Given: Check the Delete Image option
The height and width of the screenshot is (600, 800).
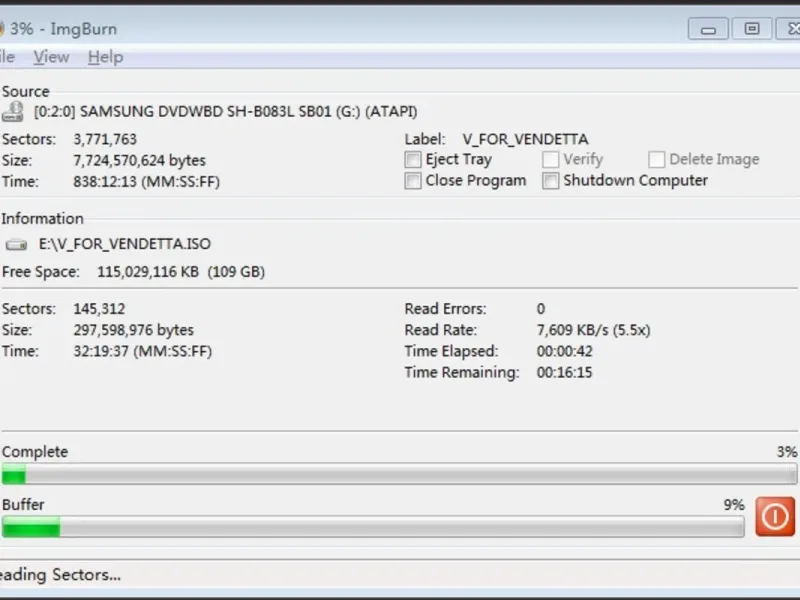Looking at the screenshot, I should pos(657,159).
